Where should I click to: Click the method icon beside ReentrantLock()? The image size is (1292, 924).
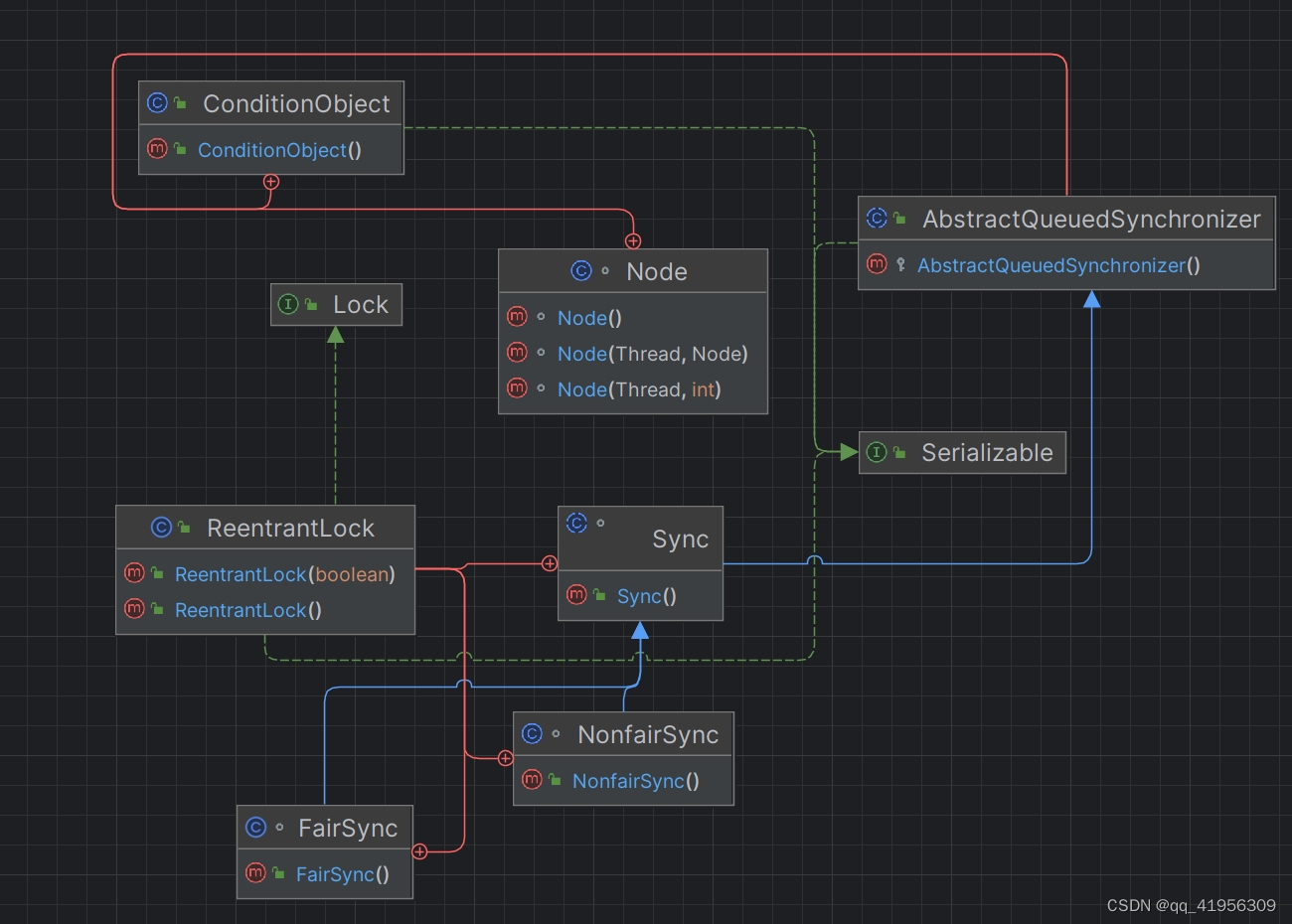pyautogui.click(x=134, y=609)
